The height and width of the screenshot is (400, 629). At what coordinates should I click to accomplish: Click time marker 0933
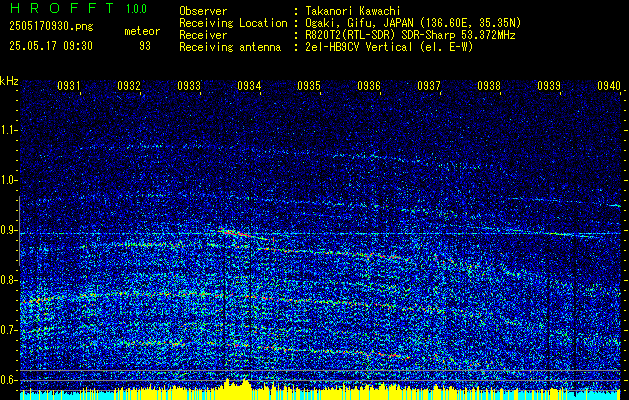pos(189,85)
